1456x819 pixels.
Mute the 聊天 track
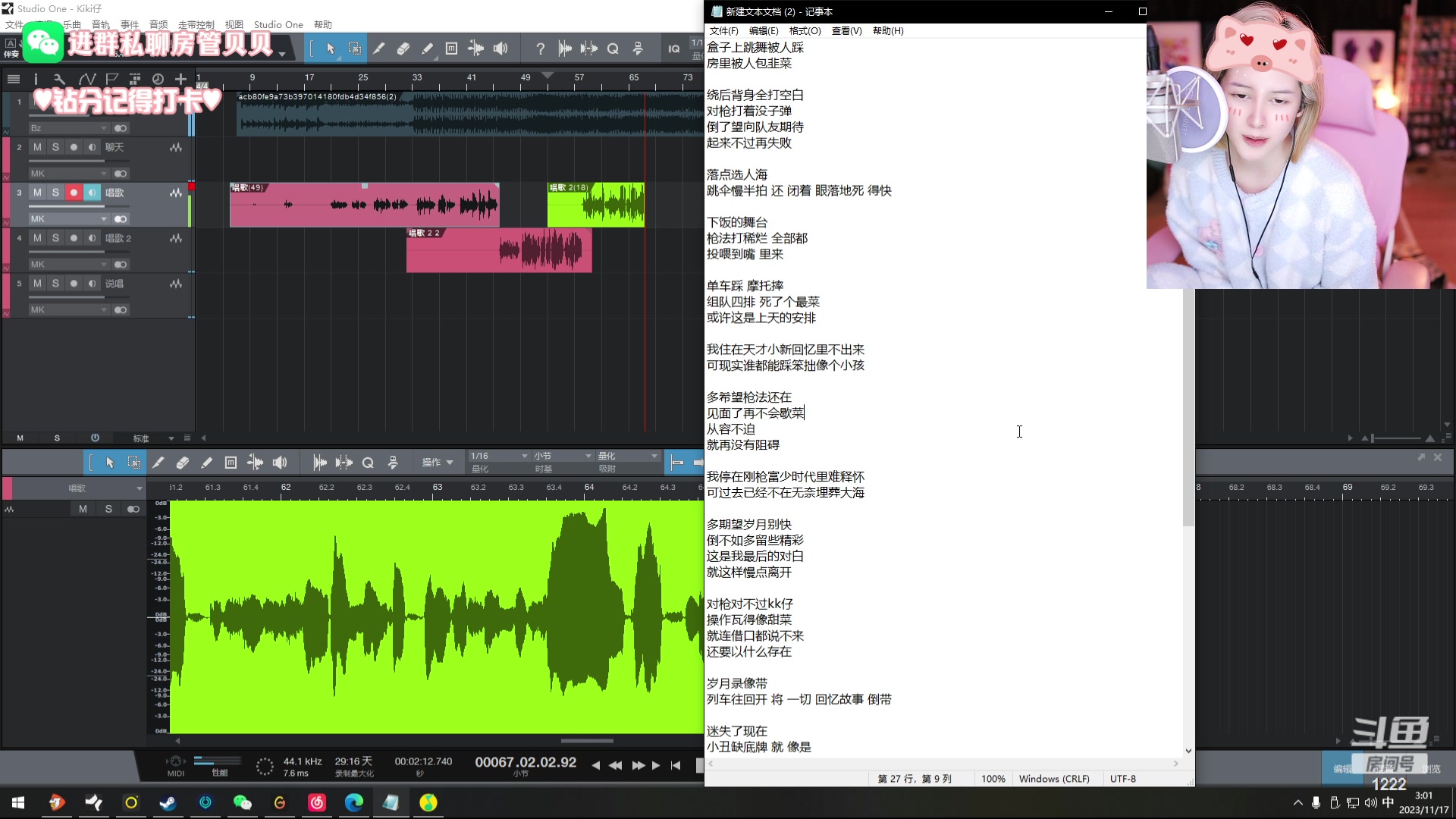[x=37, y=147]
